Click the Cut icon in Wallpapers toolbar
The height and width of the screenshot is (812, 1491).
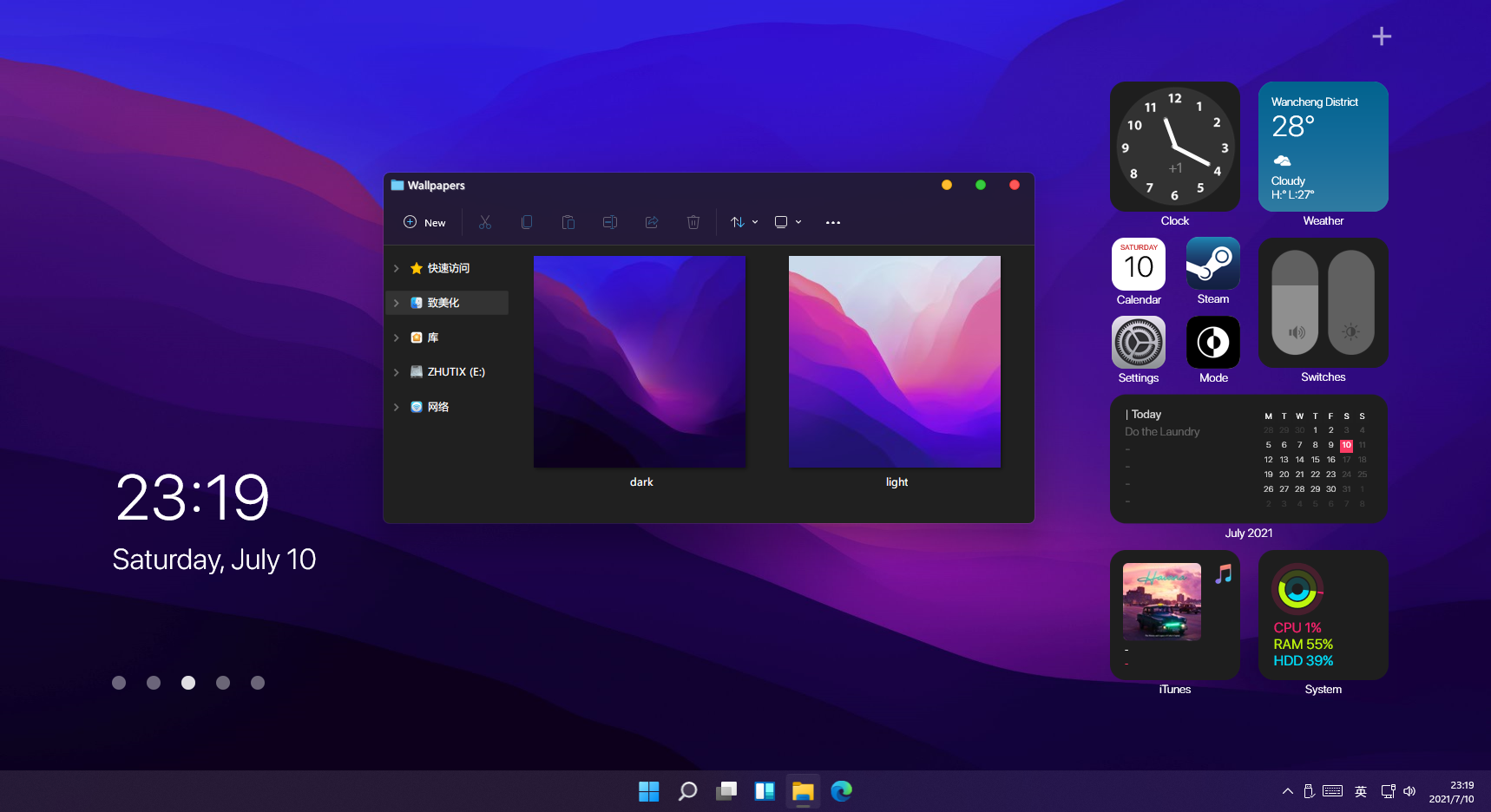click(x=485, y=222)
